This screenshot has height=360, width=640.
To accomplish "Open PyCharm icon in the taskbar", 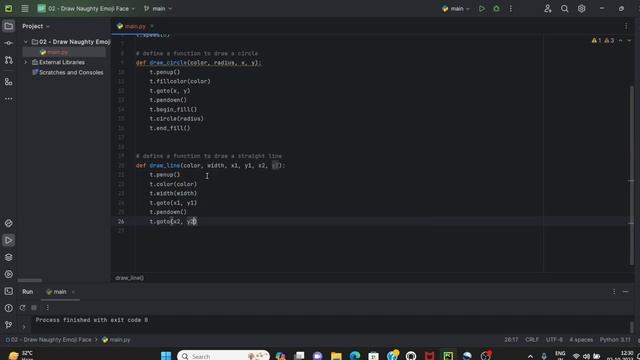I will 448,356.
